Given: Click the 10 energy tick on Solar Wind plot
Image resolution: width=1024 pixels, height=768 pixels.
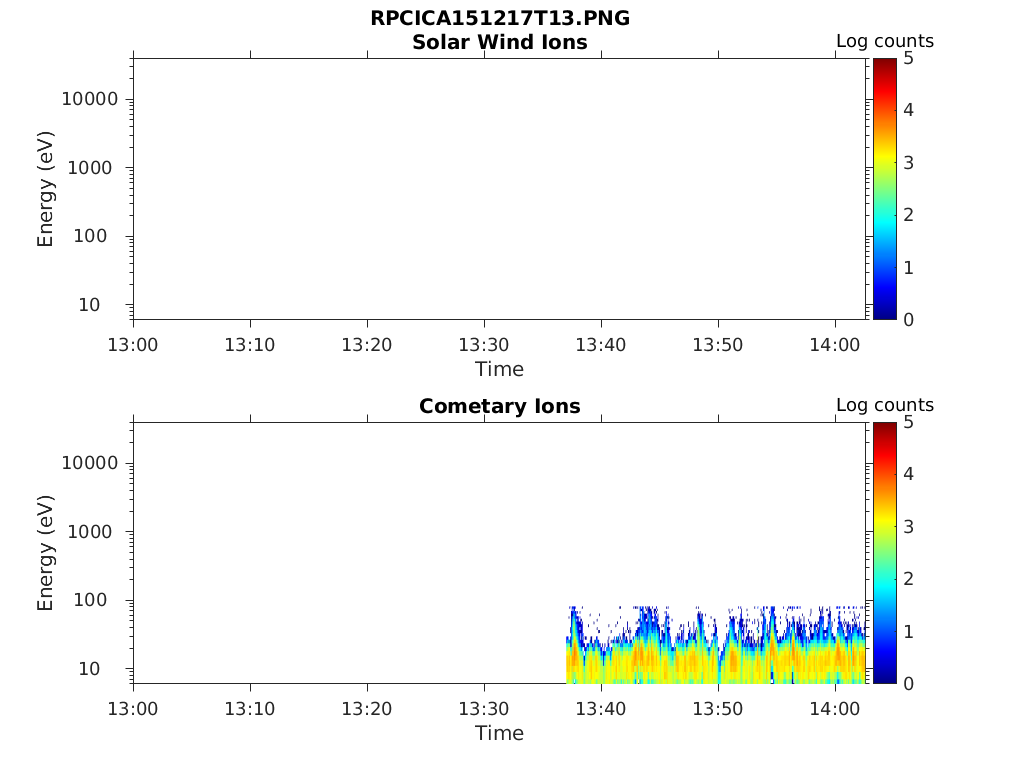Looking at the screenshot, I should coord(89,304).
